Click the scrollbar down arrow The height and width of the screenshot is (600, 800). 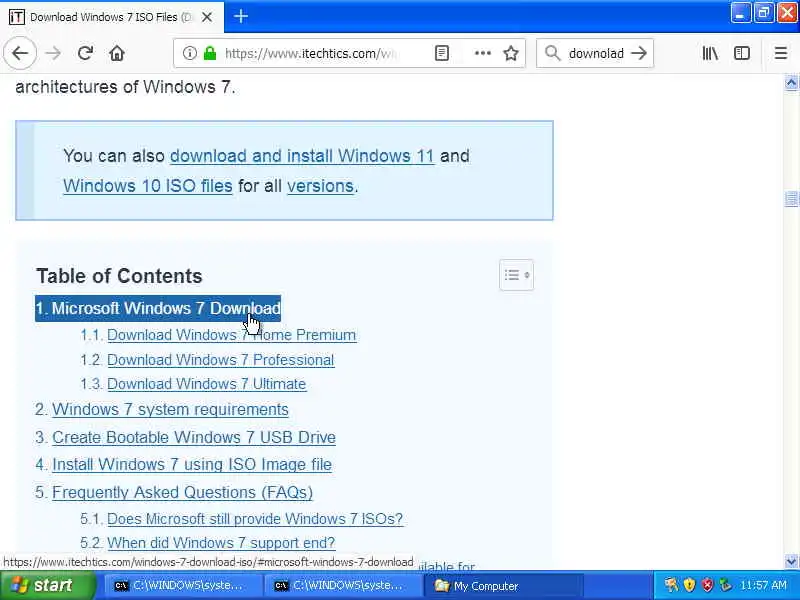coord(791,562)
